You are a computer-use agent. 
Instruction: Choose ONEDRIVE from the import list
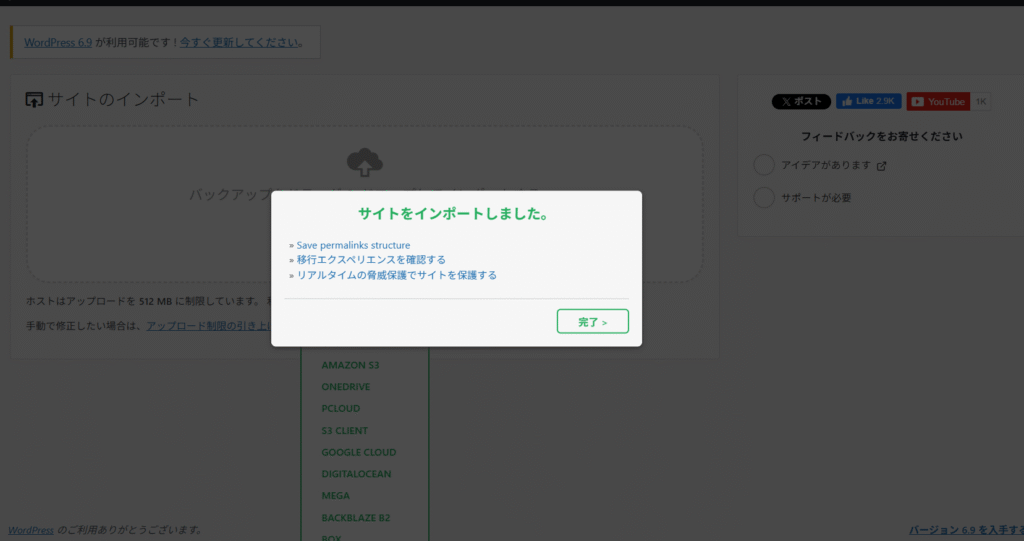[346, 387]
